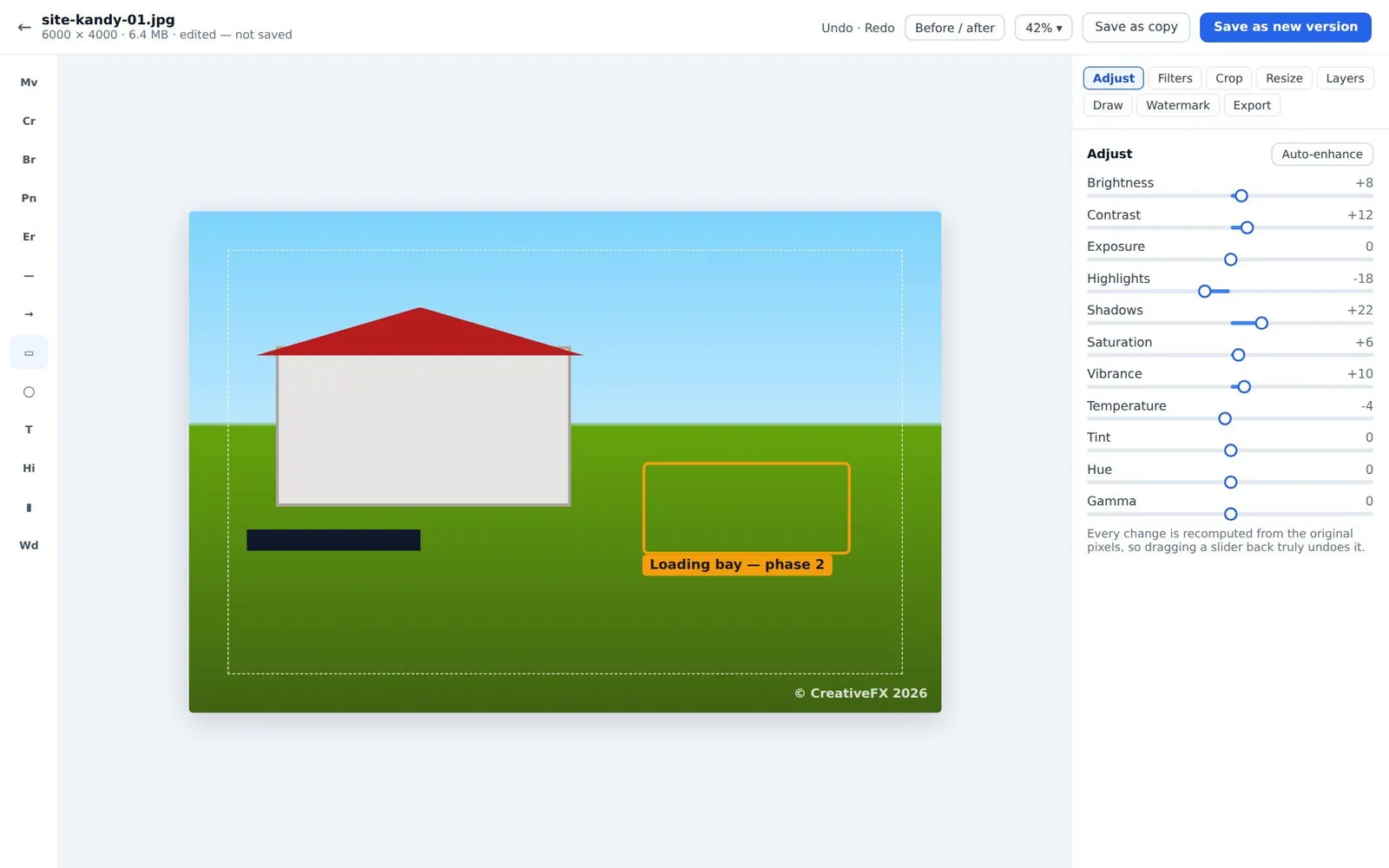
Task: Click the Exposure slider handle
Action: 1230,260
